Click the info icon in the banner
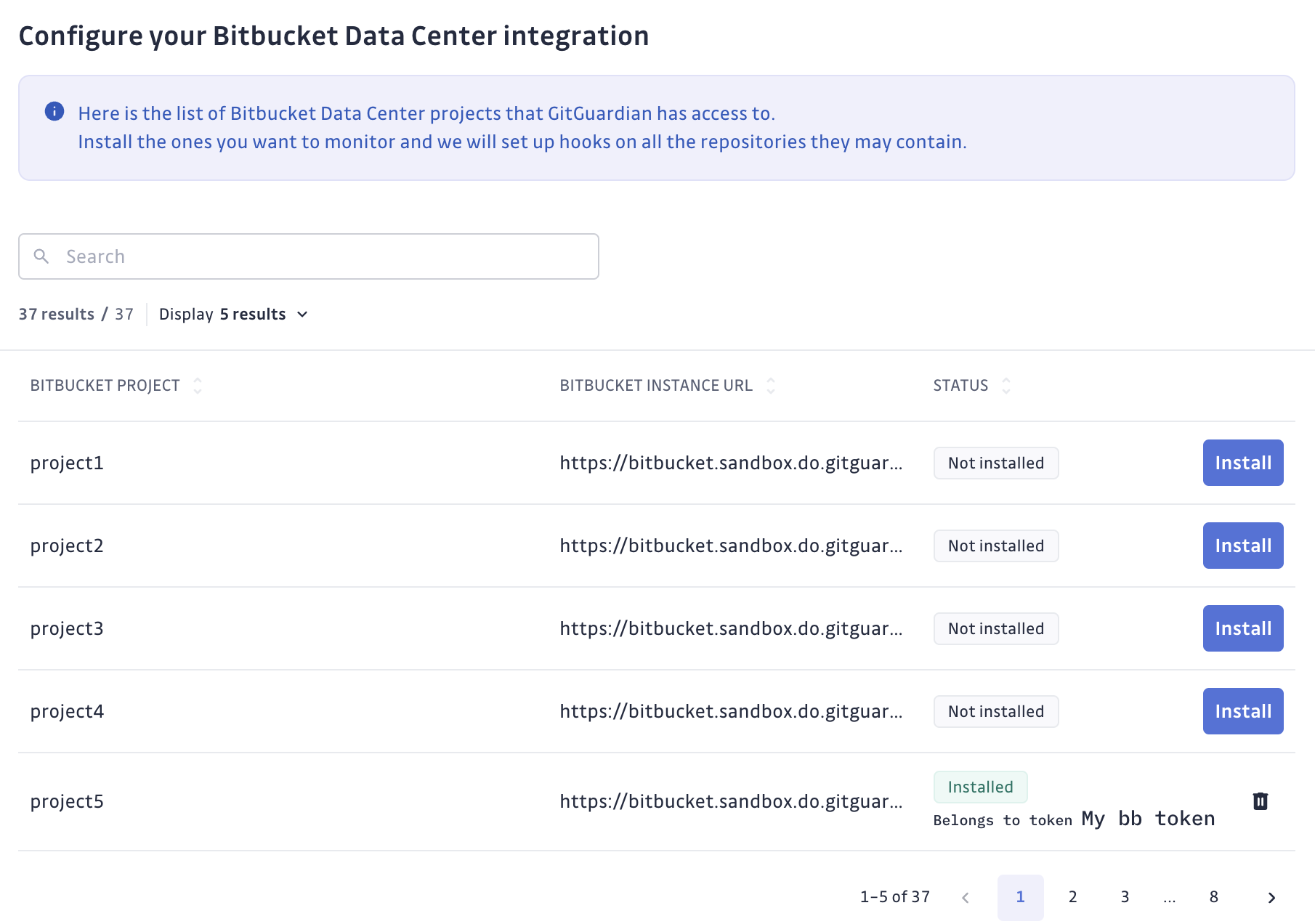1315x924 pixels. 54,111
